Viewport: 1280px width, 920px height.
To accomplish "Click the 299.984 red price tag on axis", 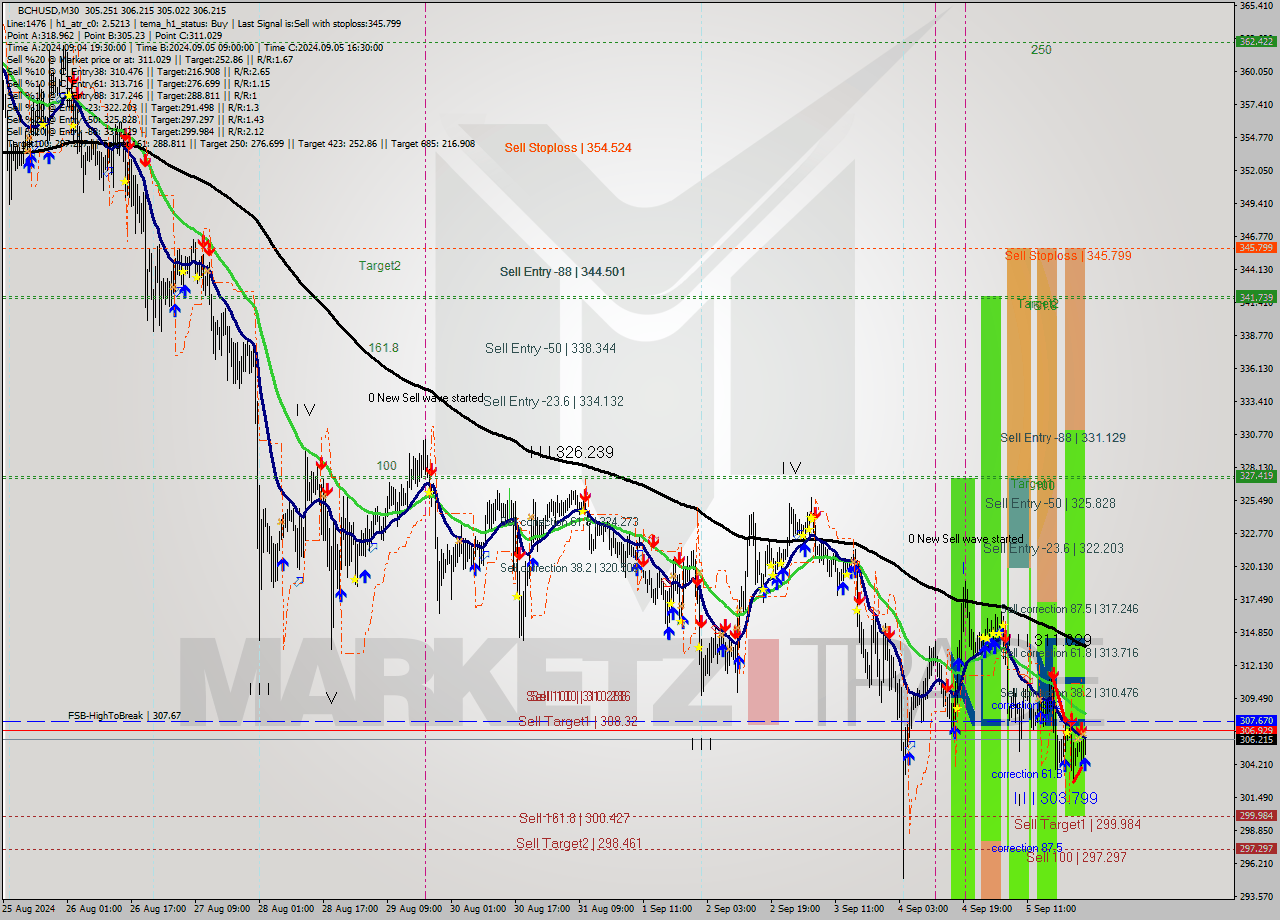I will [x=1255, y=815].
